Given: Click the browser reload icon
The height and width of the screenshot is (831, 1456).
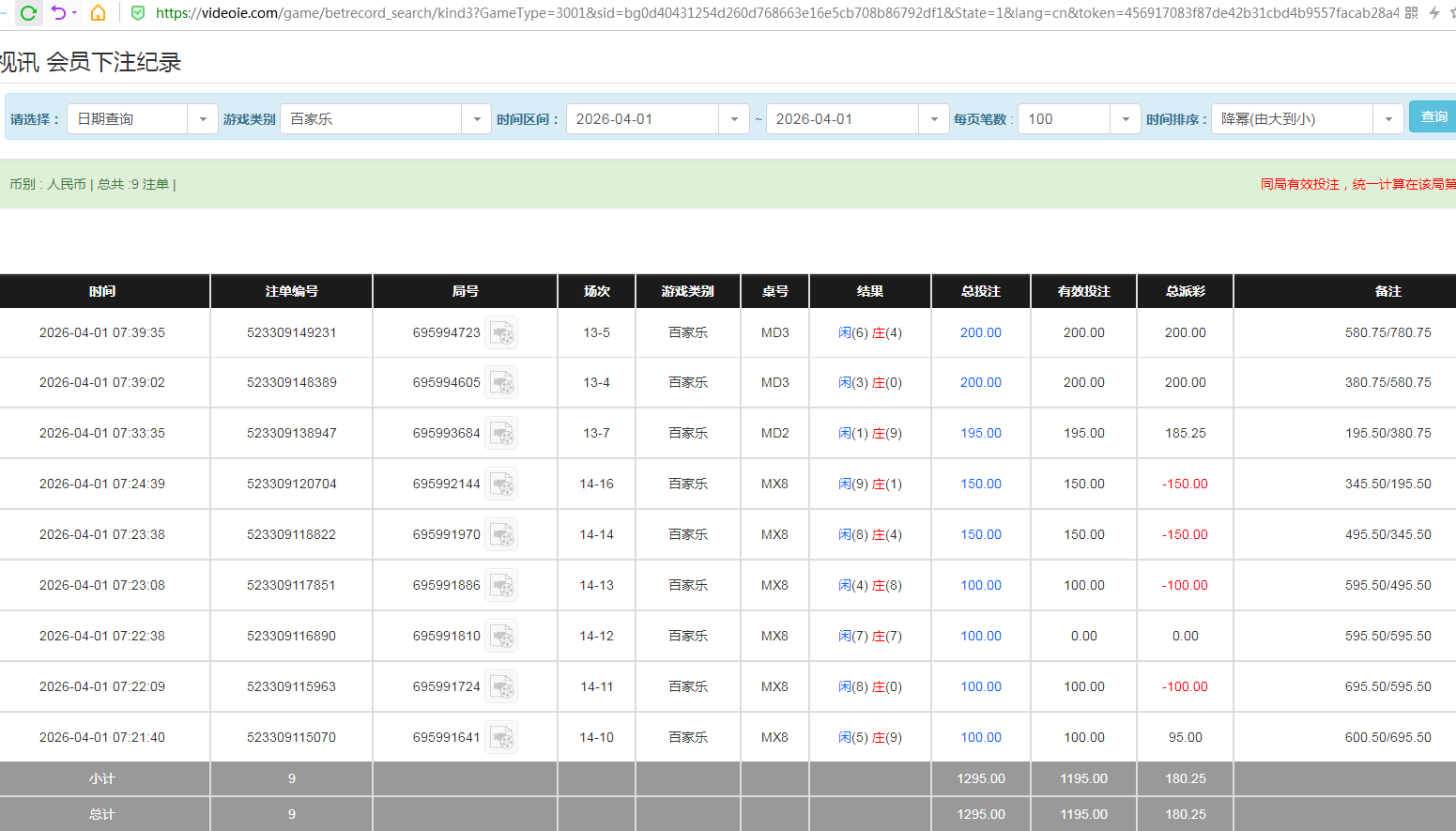Looking at the screenshot, I should point(28,13).
